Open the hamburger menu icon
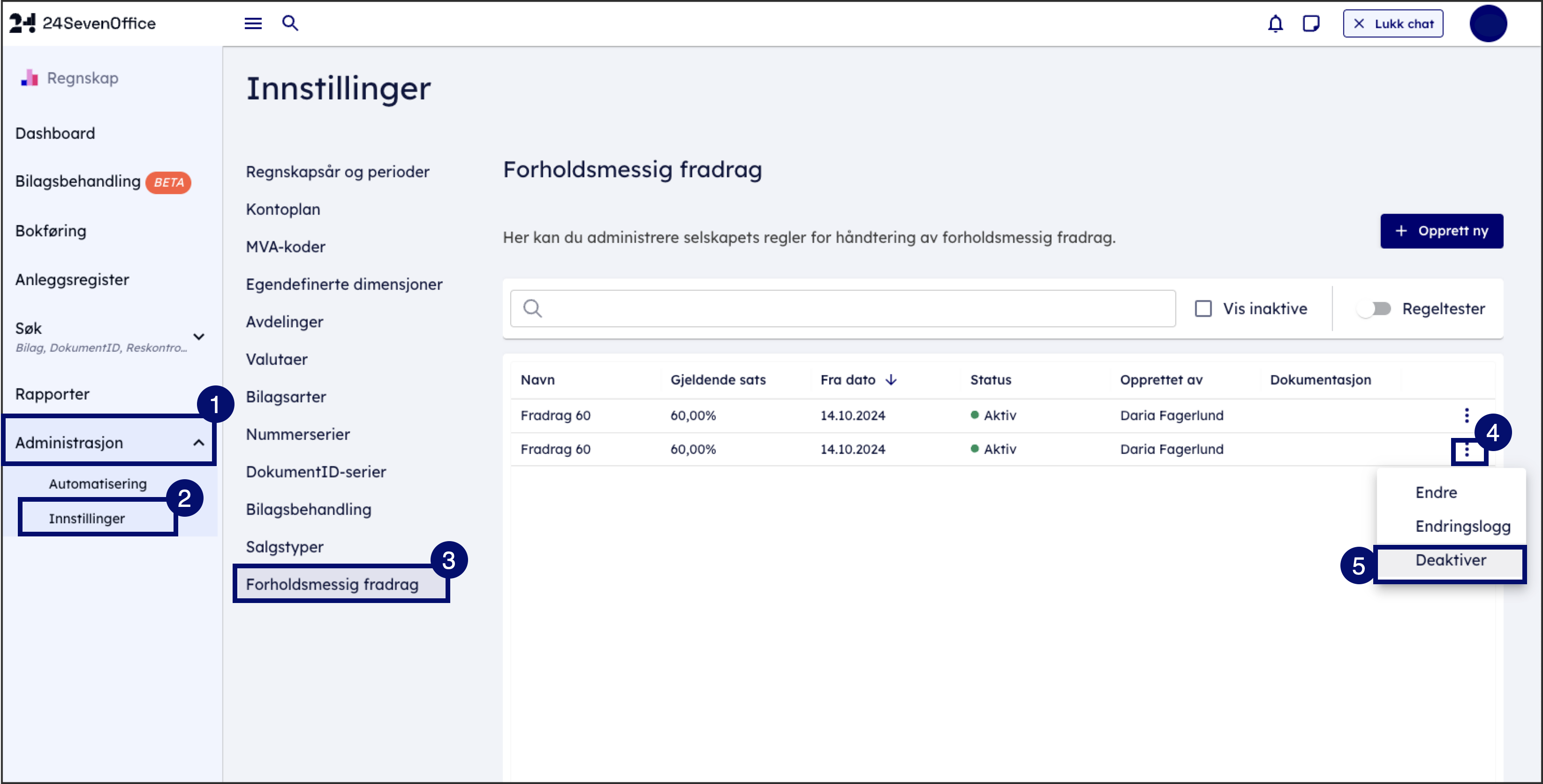This screenshot has width=1543, height=784. click(253, 23)
